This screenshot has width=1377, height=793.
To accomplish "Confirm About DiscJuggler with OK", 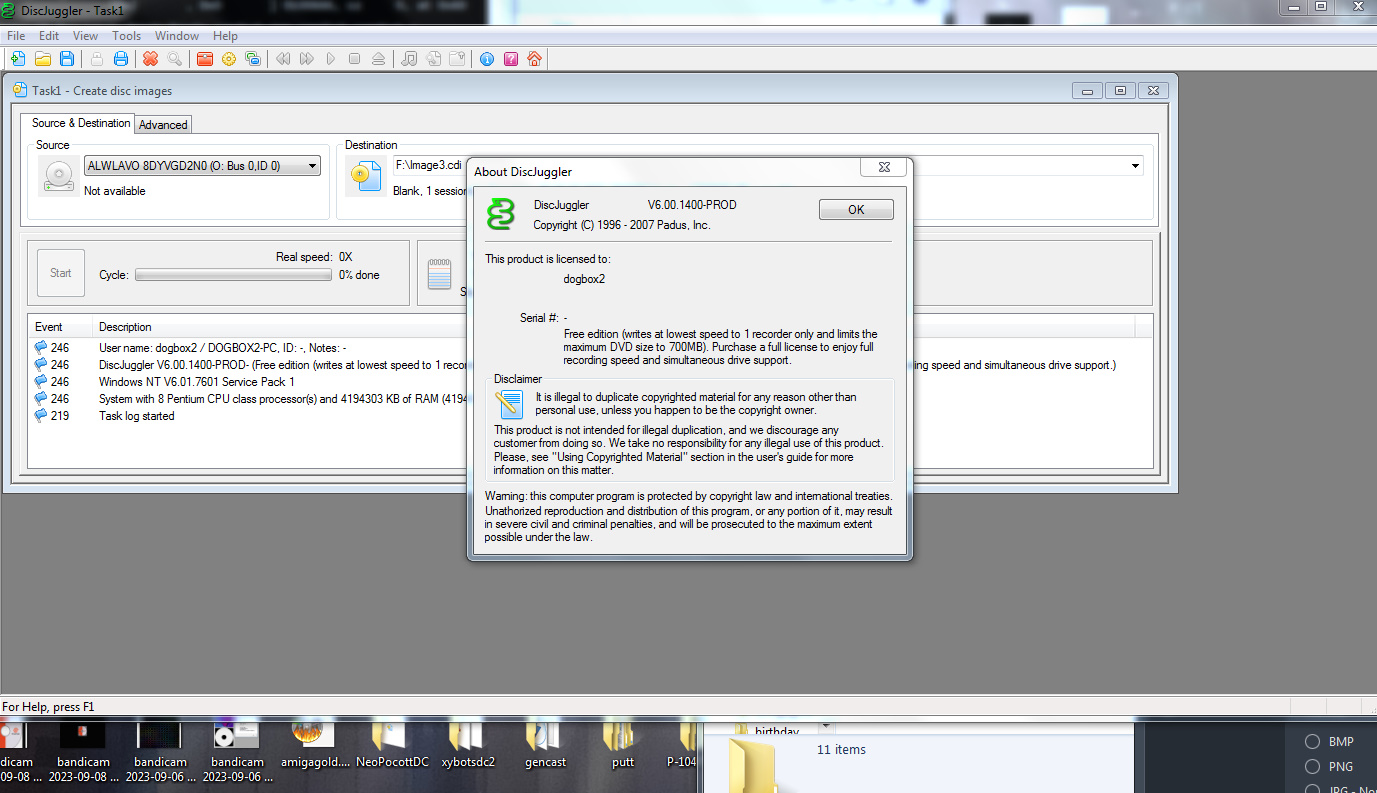I will 856,210.
